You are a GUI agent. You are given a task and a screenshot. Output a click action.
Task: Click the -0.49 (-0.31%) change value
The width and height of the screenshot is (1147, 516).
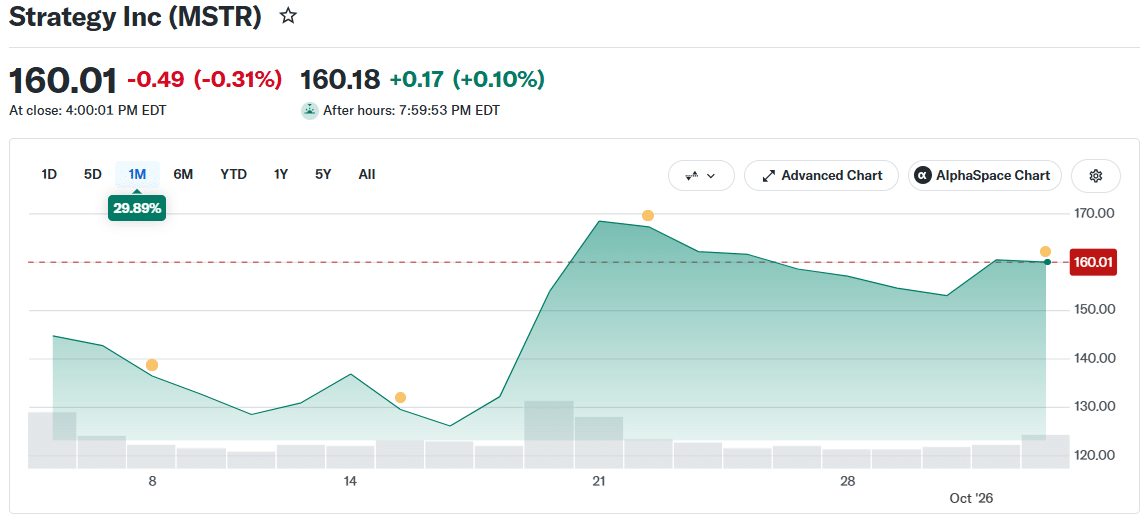click(205, 79)
